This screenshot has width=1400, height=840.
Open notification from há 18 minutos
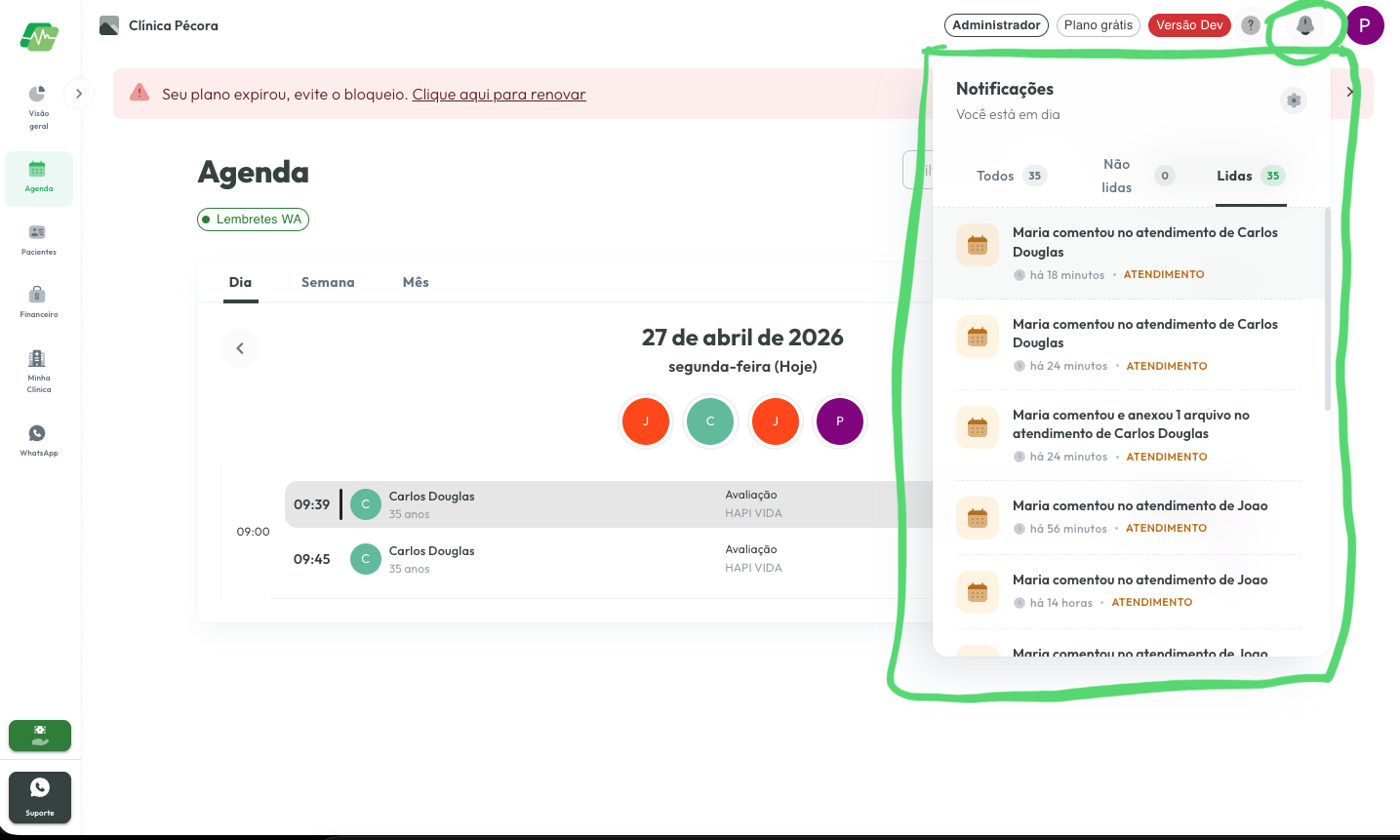point(1129,253)
